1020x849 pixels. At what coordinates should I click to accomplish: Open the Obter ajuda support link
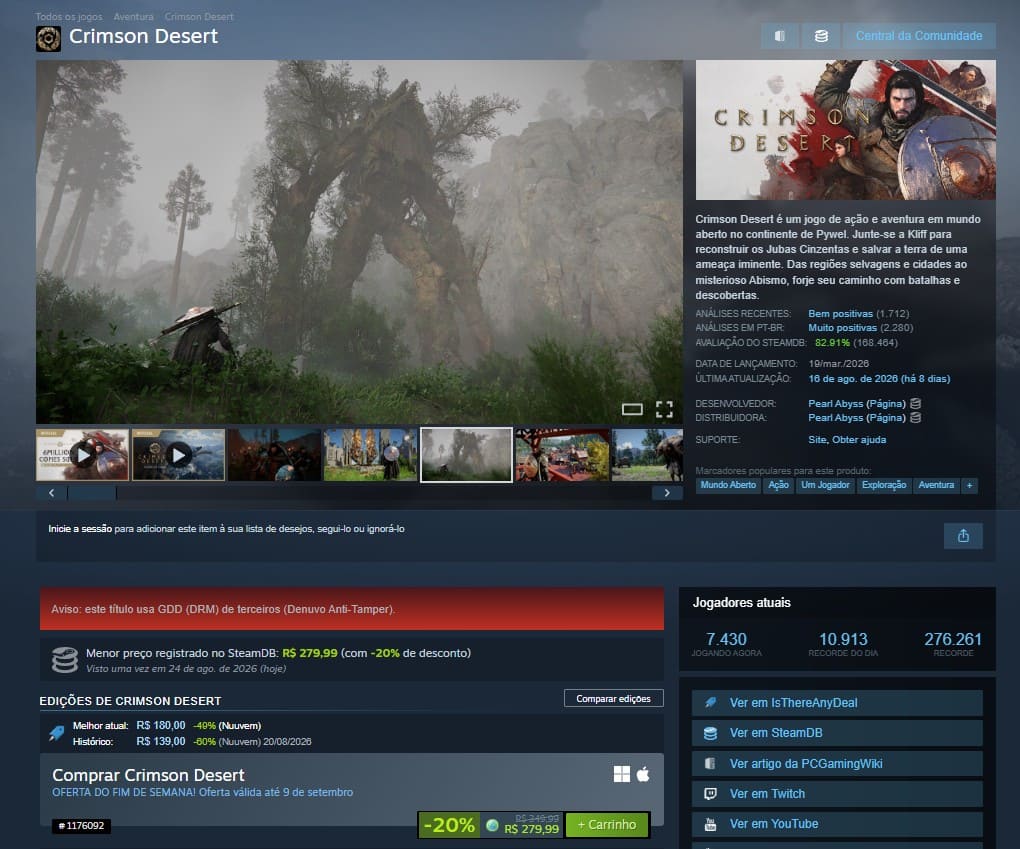point(859,440)
